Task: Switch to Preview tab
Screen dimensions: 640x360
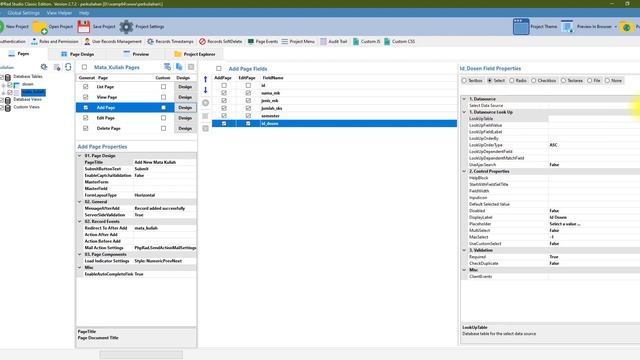Action: 136,54
